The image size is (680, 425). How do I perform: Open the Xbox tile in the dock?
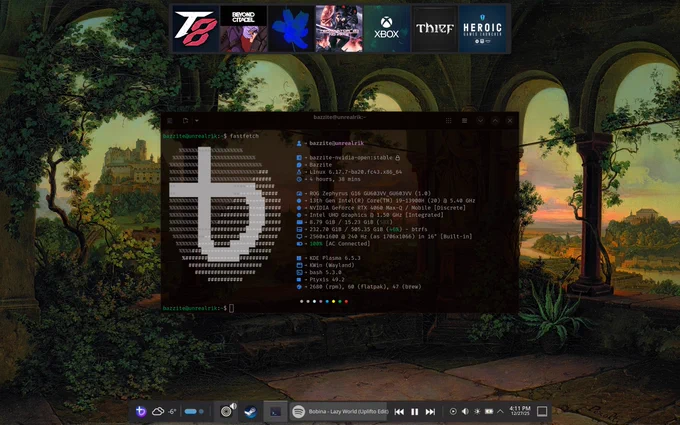386,29
